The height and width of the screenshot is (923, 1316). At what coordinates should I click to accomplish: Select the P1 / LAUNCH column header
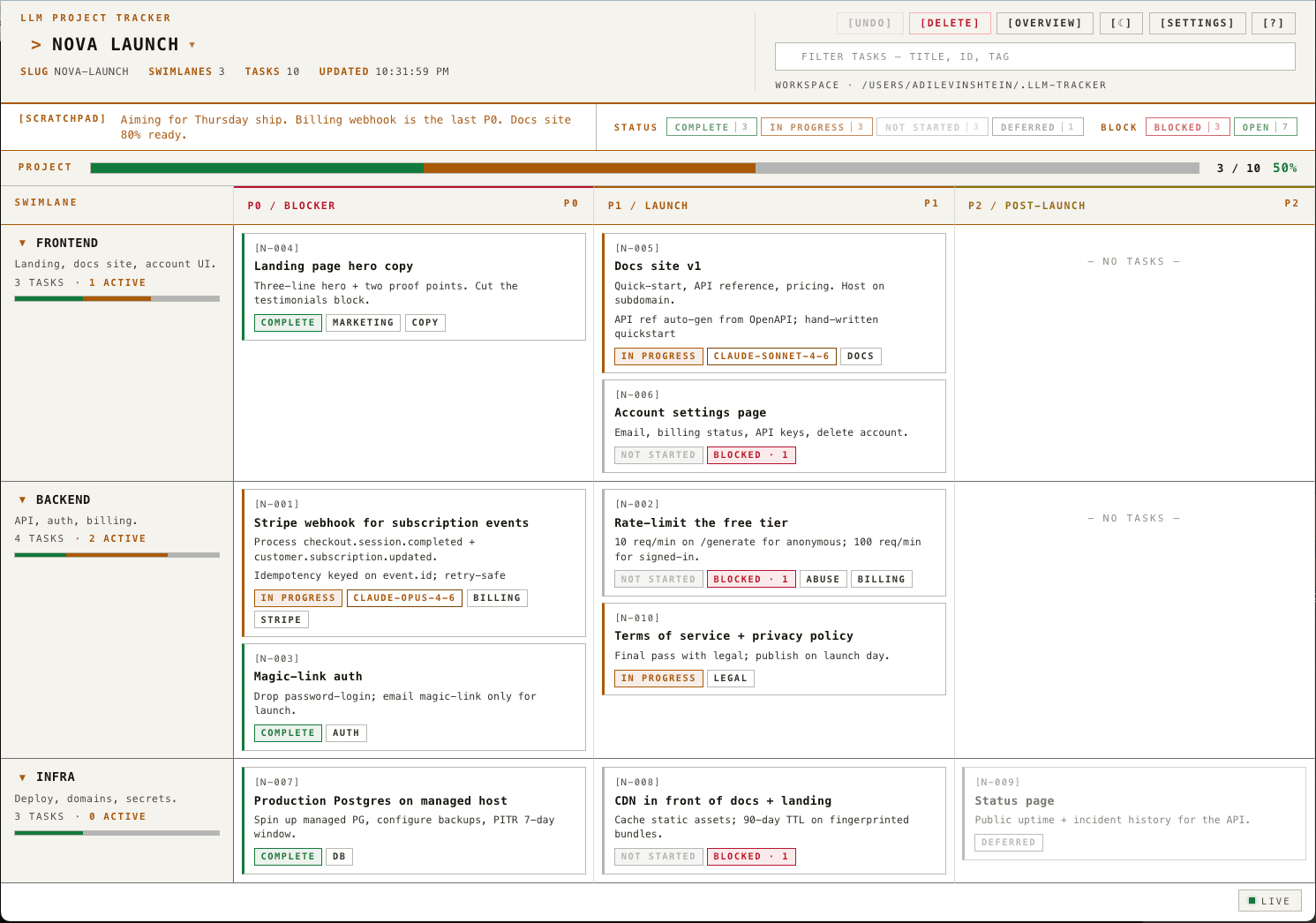click(647, 205)
